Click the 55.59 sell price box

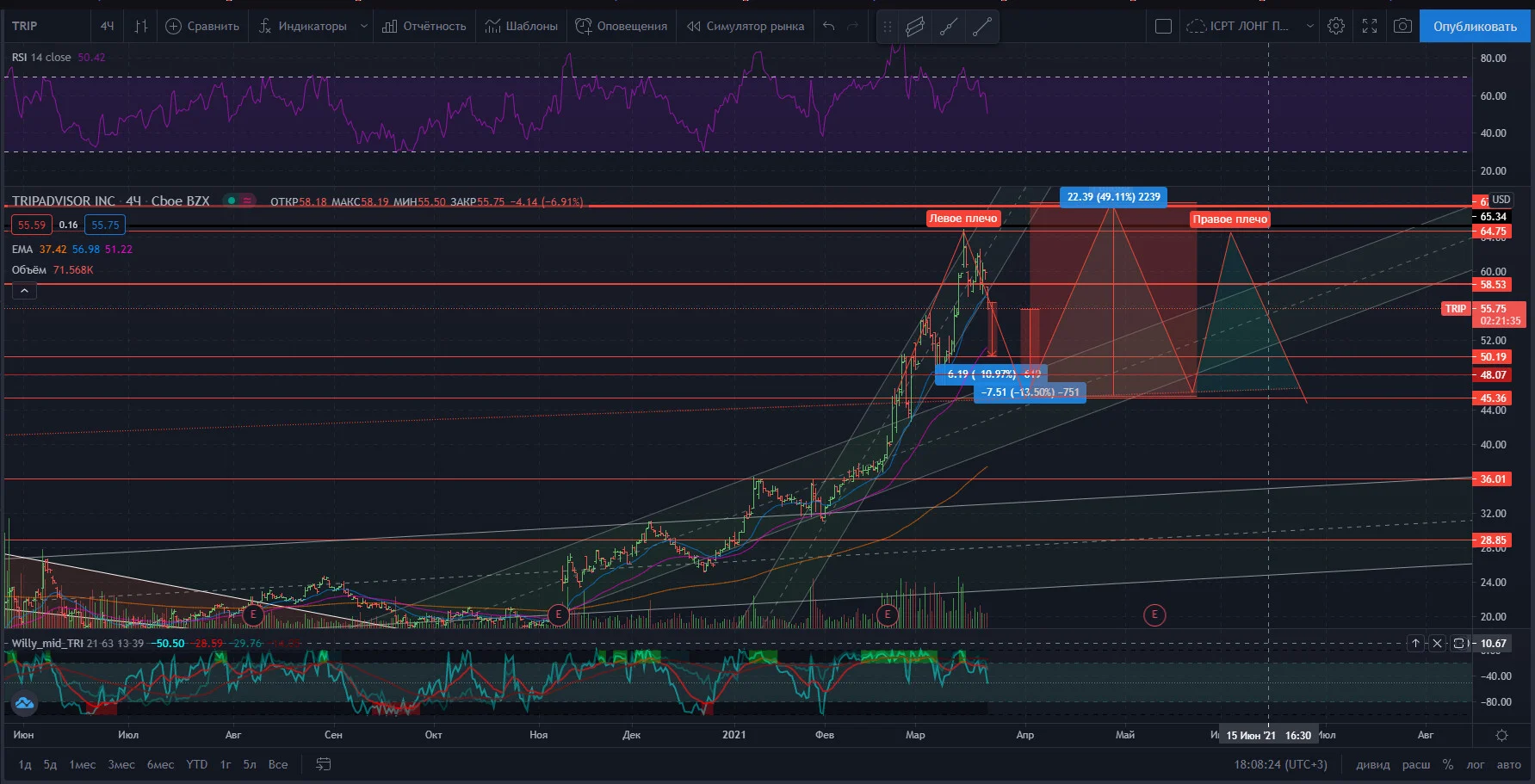tap(32, 225)
